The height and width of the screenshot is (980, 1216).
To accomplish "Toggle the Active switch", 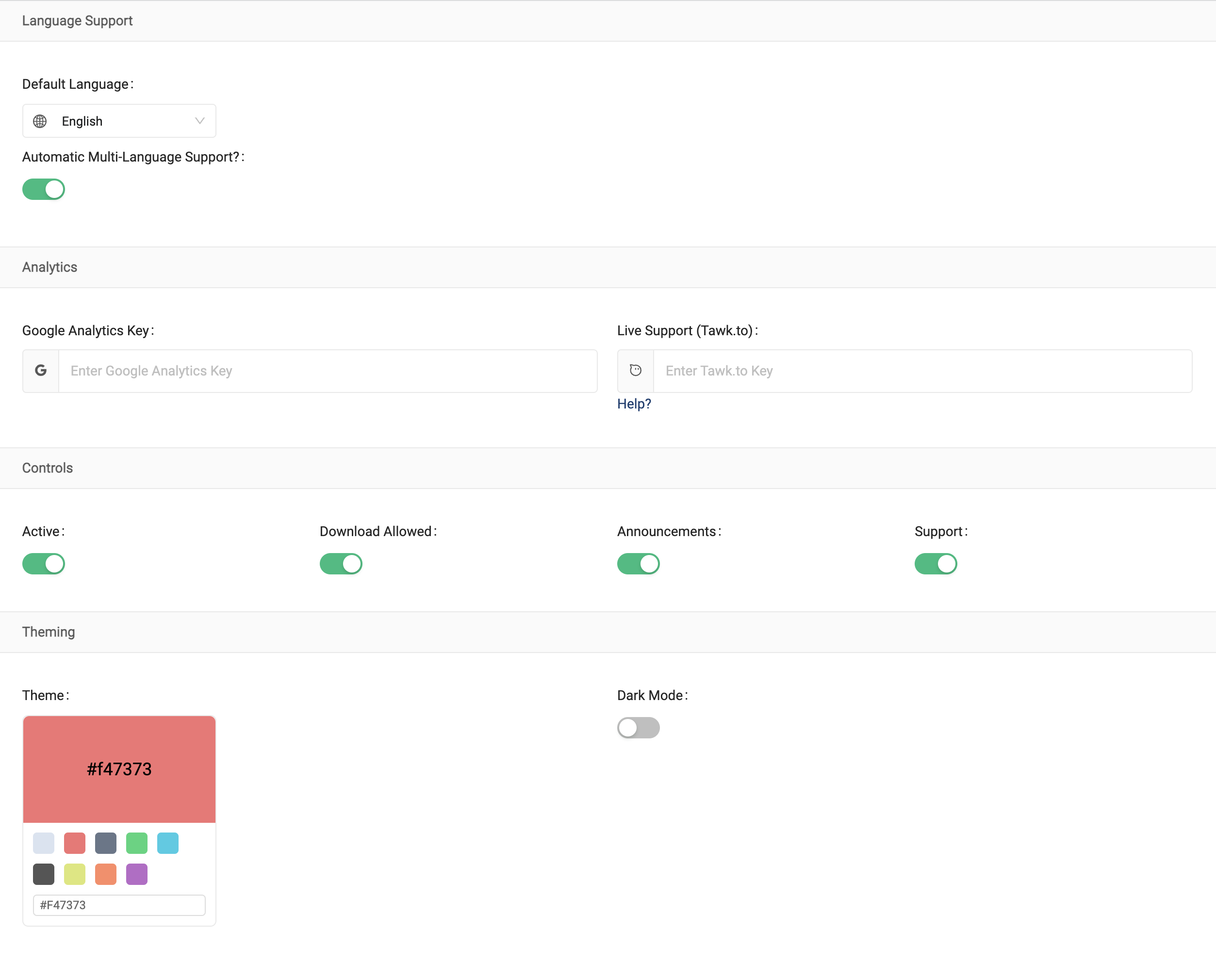I will click(44, 563).
